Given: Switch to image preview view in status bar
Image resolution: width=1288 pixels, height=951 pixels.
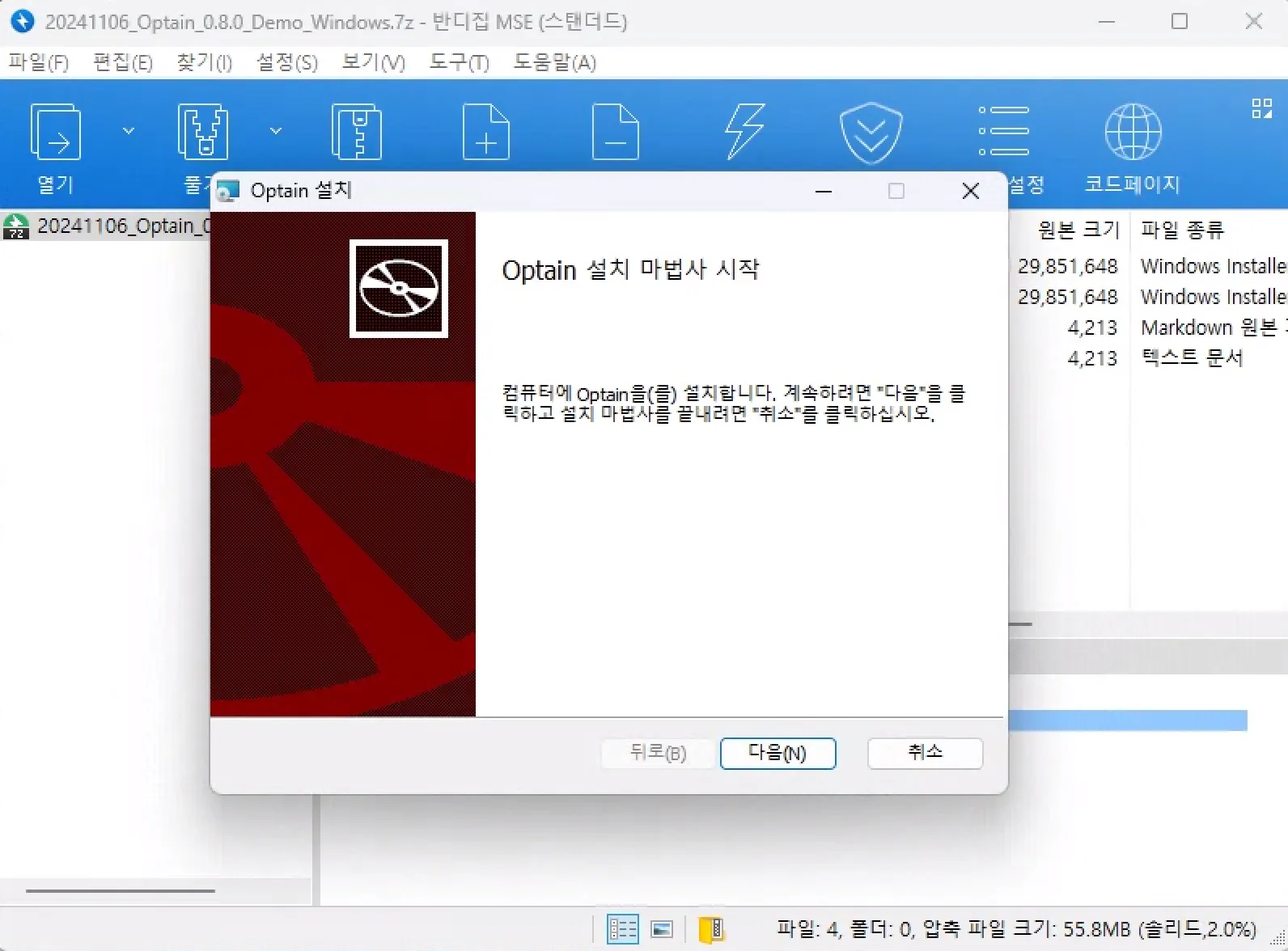Looking at the screenshot, I should (662, 929).
